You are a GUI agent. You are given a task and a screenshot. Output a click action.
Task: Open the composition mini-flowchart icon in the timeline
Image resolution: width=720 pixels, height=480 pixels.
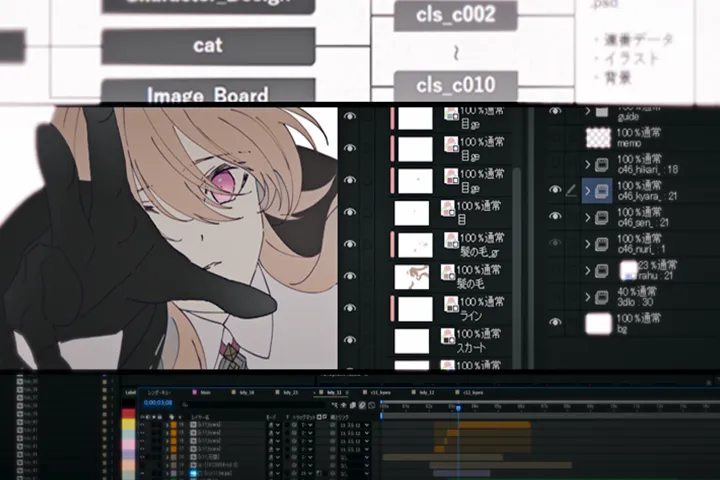[x=334, y=405]
